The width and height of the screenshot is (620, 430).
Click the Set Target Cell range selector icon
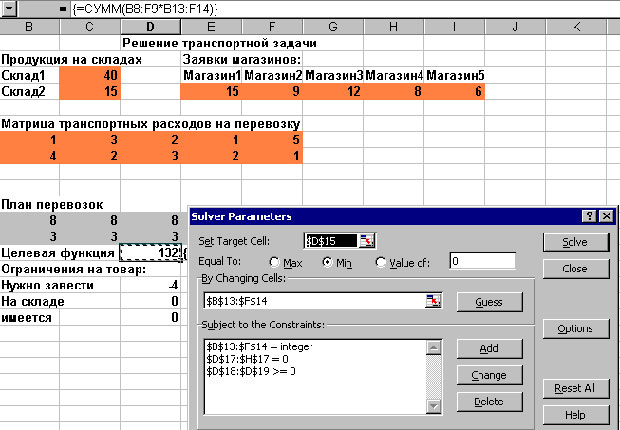click(x=367, y=241)
